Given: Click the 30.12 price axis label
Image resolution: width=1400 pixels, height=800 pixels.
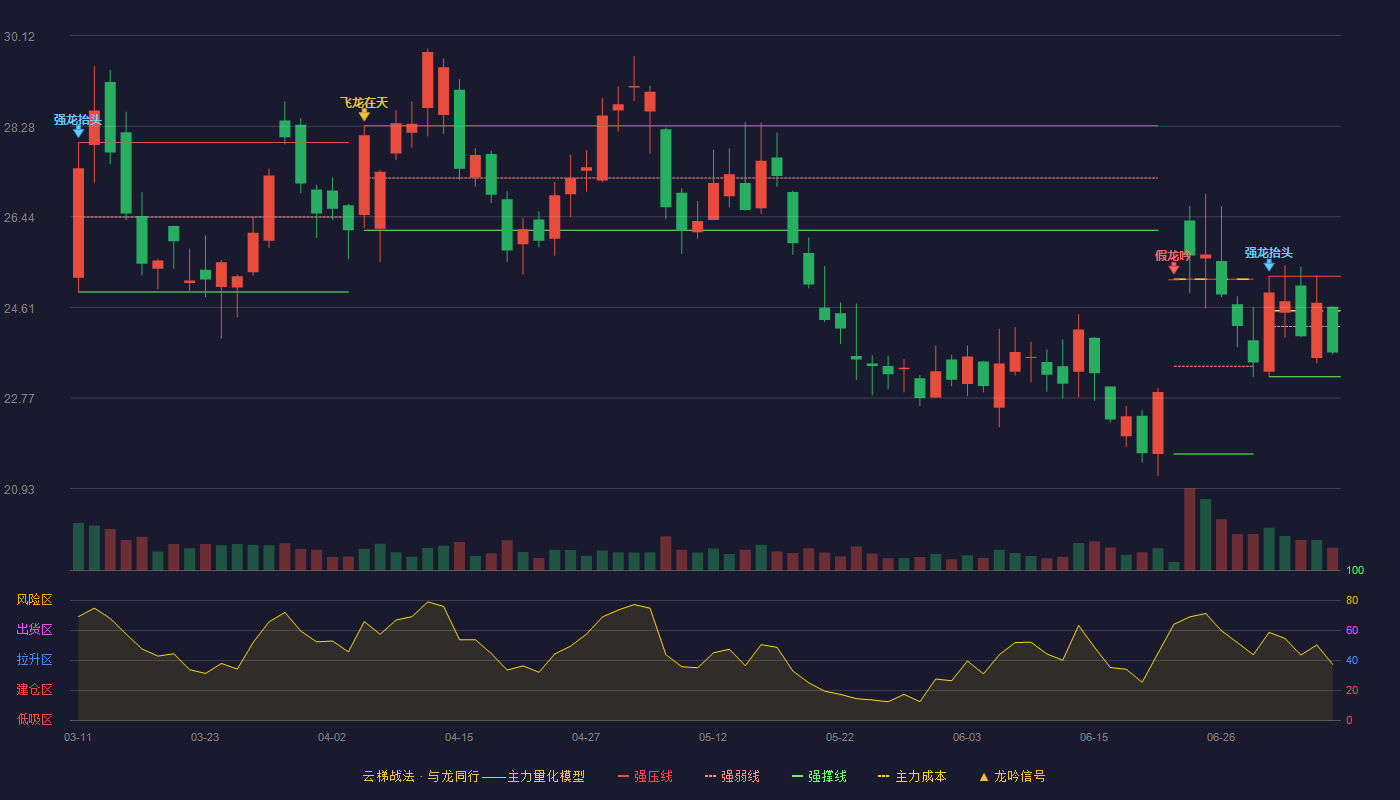Looking at the screenshot, I should pos(19,37).
